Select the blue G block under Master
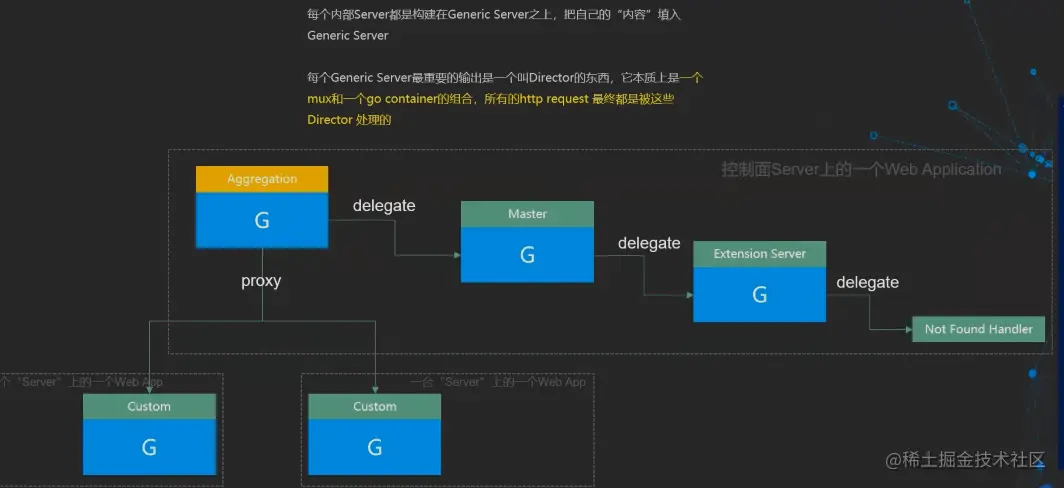 point(527,255)
